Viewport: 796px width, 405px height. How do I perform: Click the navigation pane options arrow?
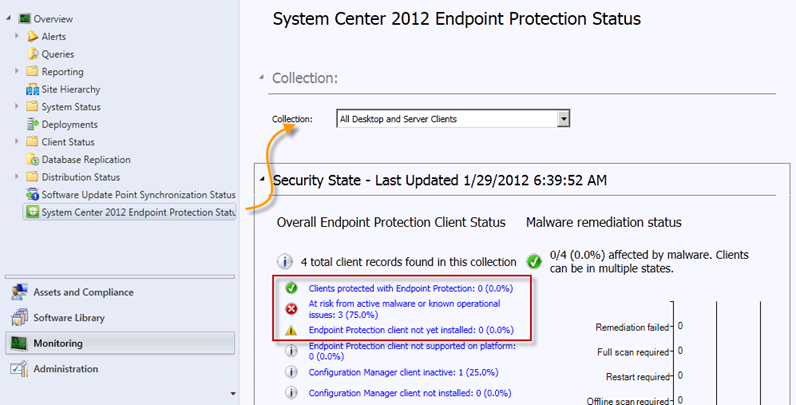tap(233, 393)
